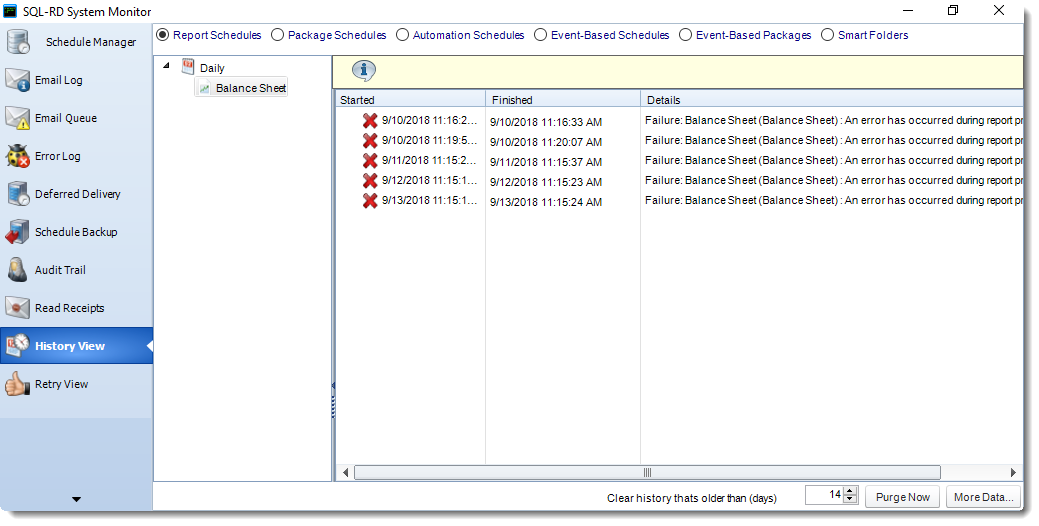Click the horizontal scrollbar thumb
1039x526 pixels.
coord(647,472)
